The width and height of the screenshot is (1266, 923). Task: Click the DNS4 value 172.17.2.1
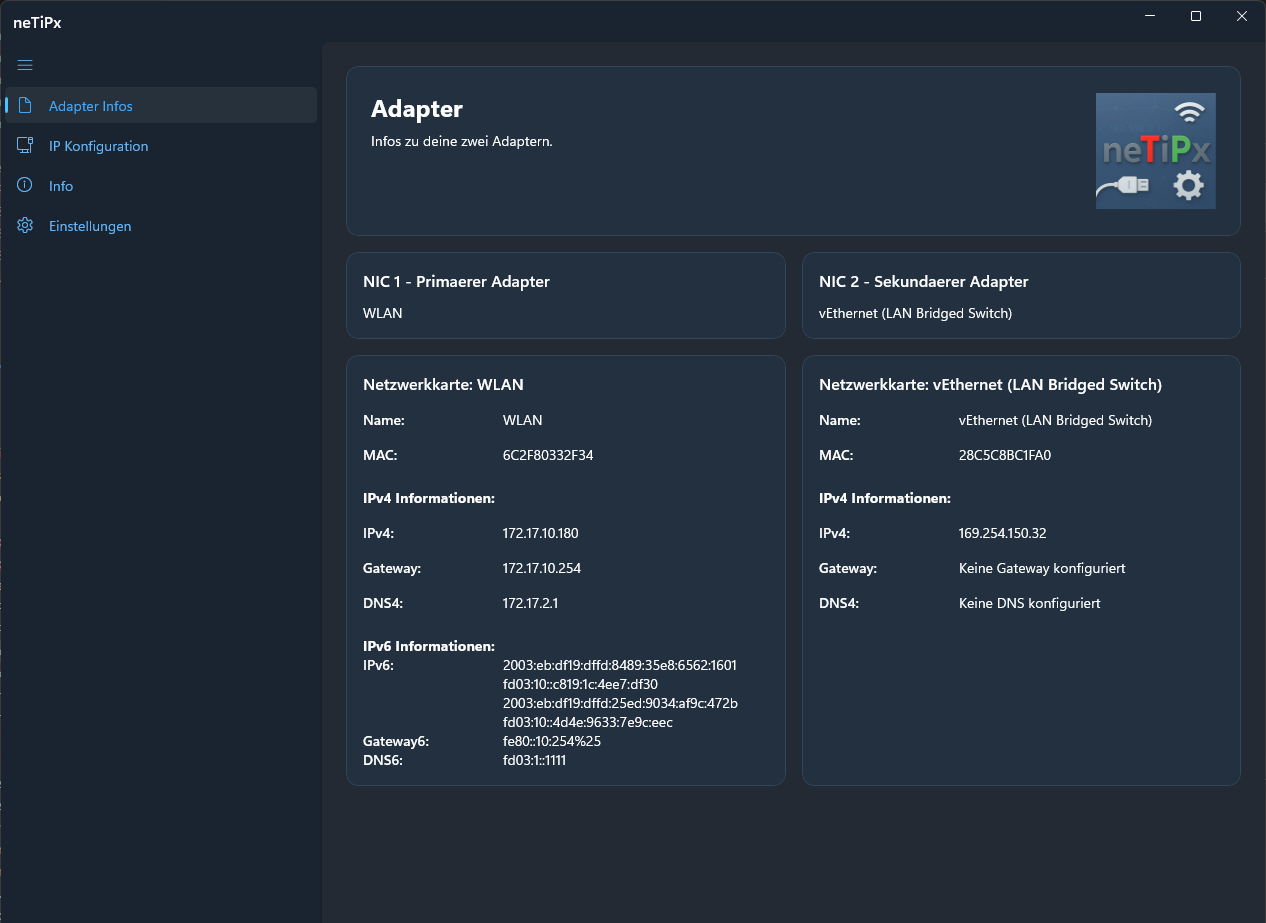[x=530, y=604]
